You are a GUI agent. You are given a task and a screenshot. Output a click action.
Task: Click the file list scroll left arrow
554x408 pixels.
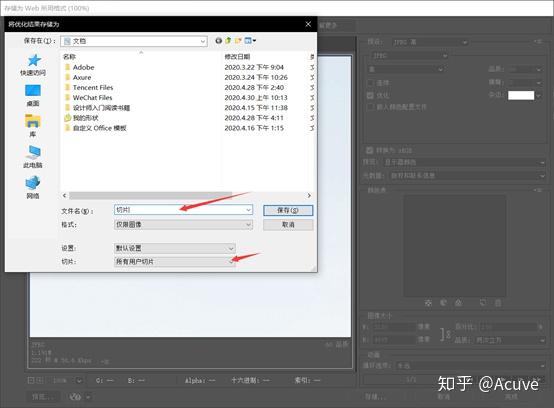click(64, 195)
